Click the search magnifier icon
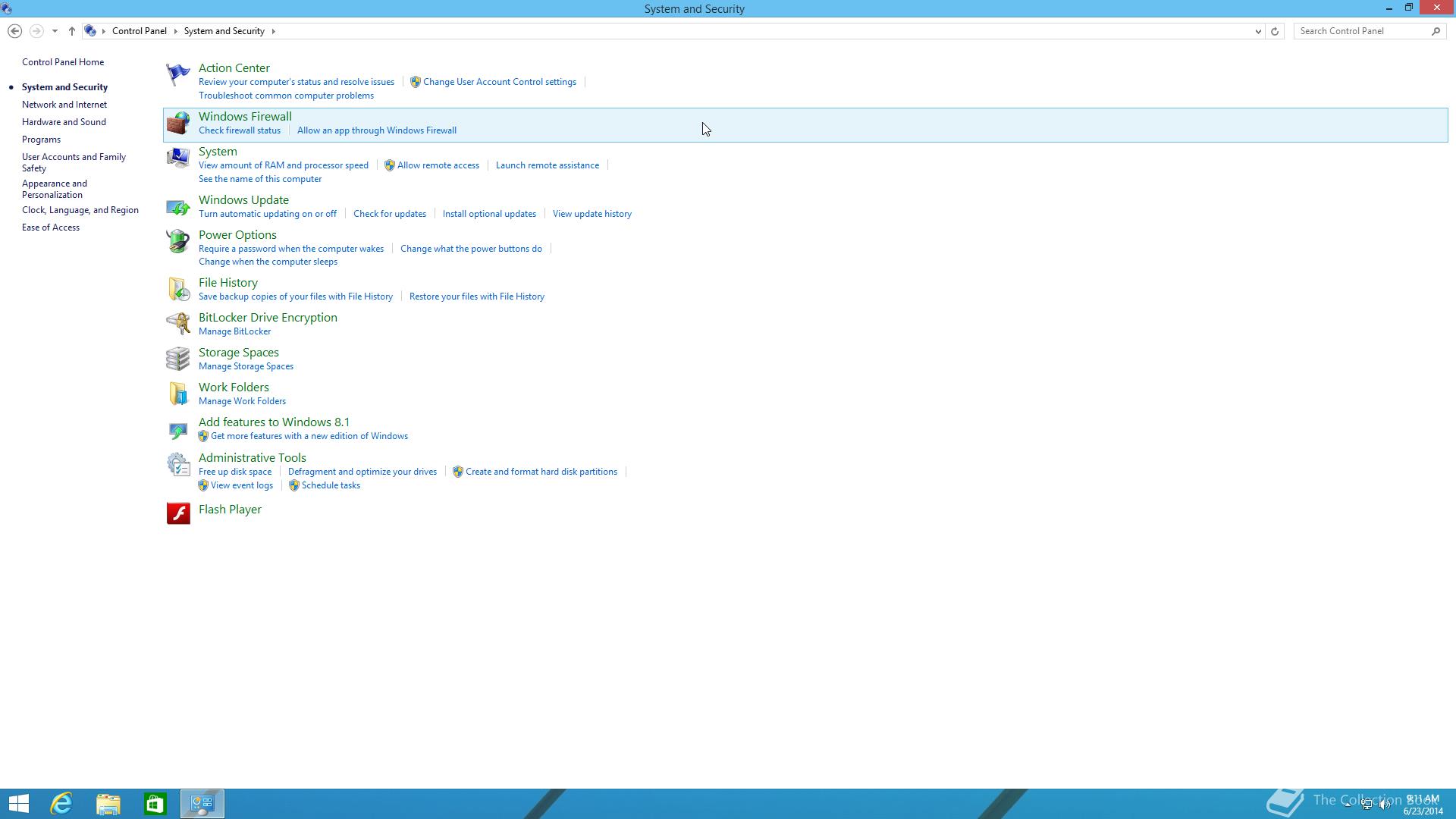Screen dimensions: 1456x819 click(x=1436, y=31)
